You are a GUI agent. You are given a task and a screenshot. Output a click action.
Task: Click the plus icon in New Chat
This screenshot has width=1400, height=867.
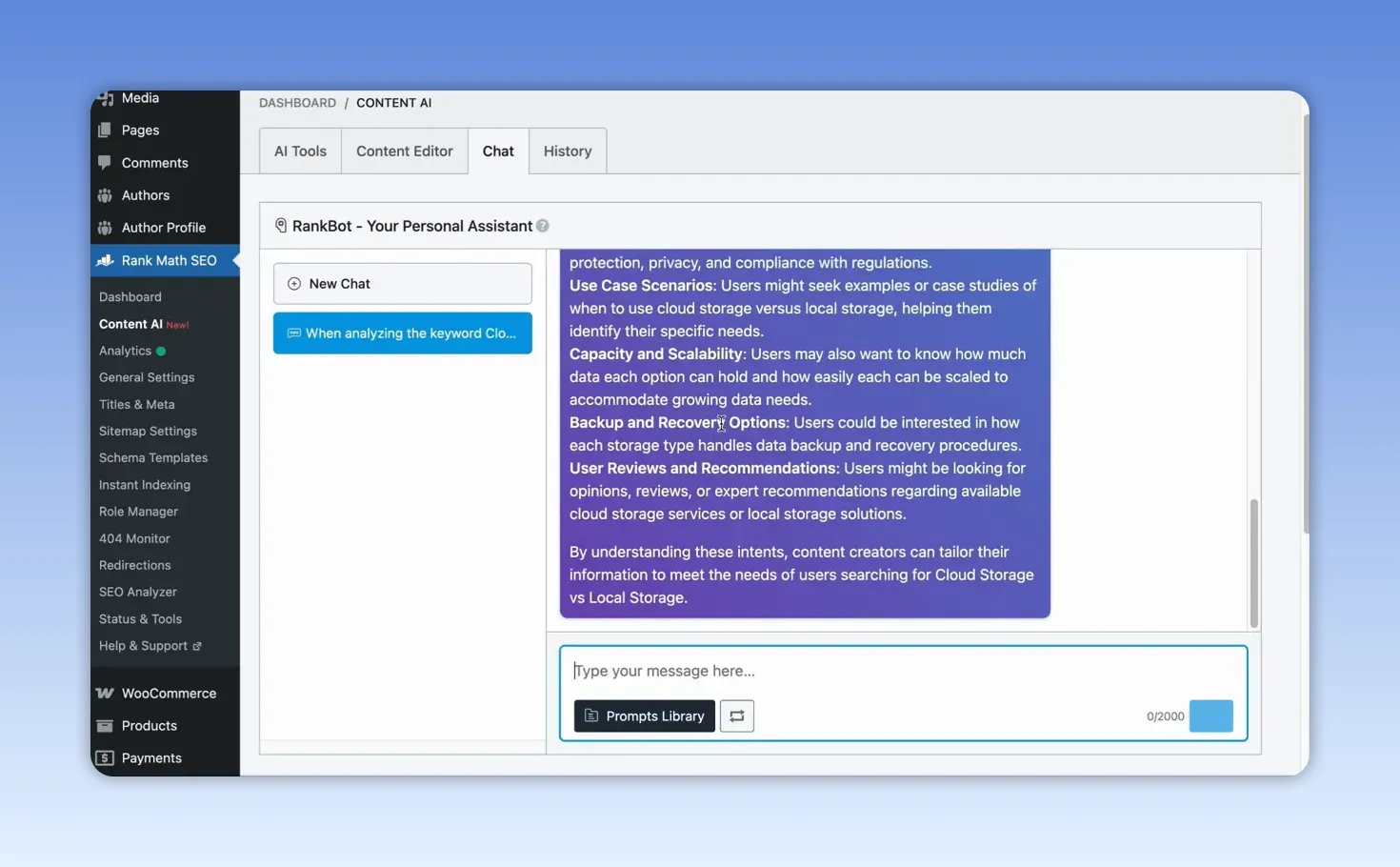click(x=294, y=284)
